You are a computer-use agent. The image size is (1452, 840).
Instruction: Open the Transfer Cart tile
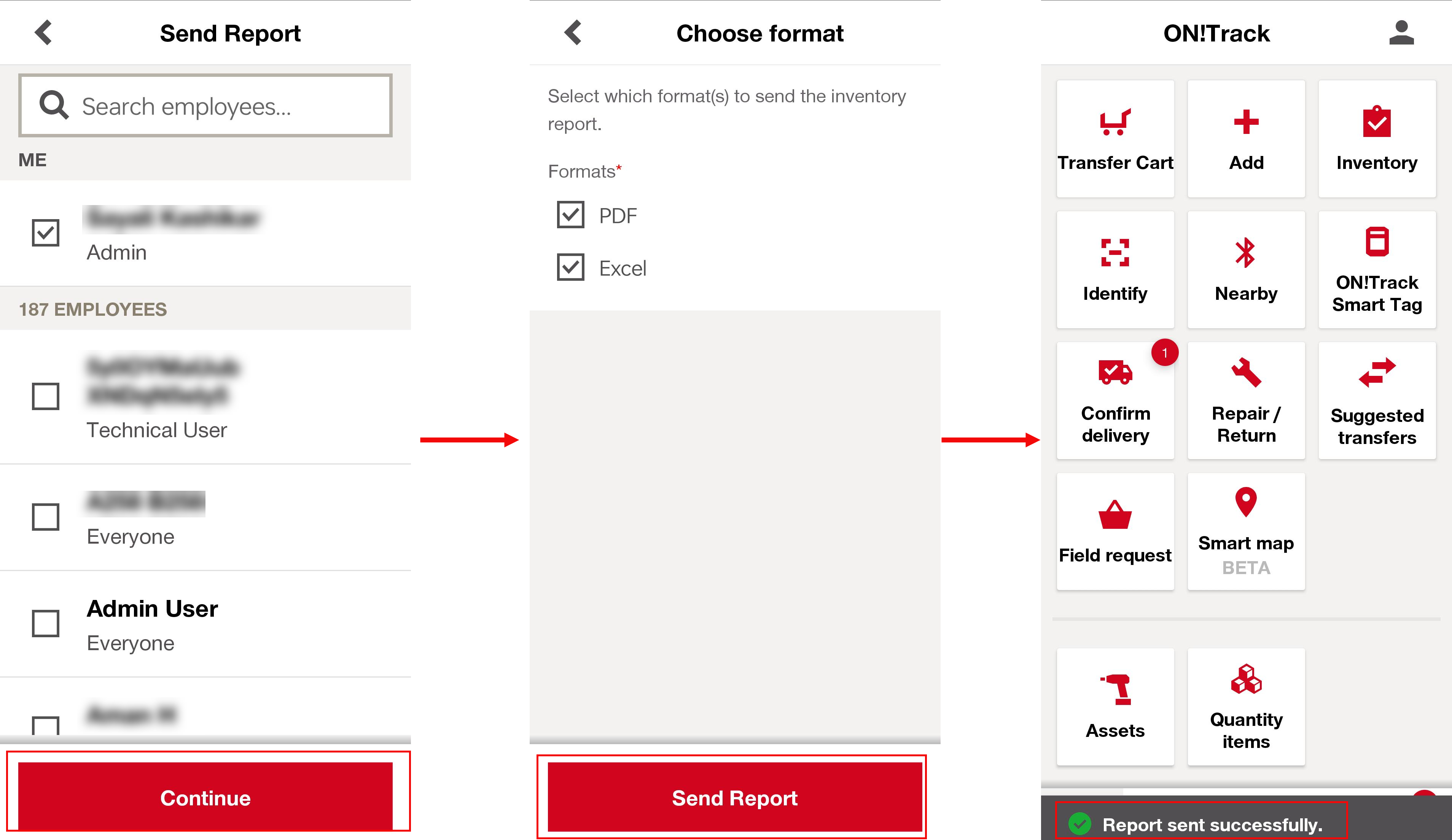[x=1115, y=139]
